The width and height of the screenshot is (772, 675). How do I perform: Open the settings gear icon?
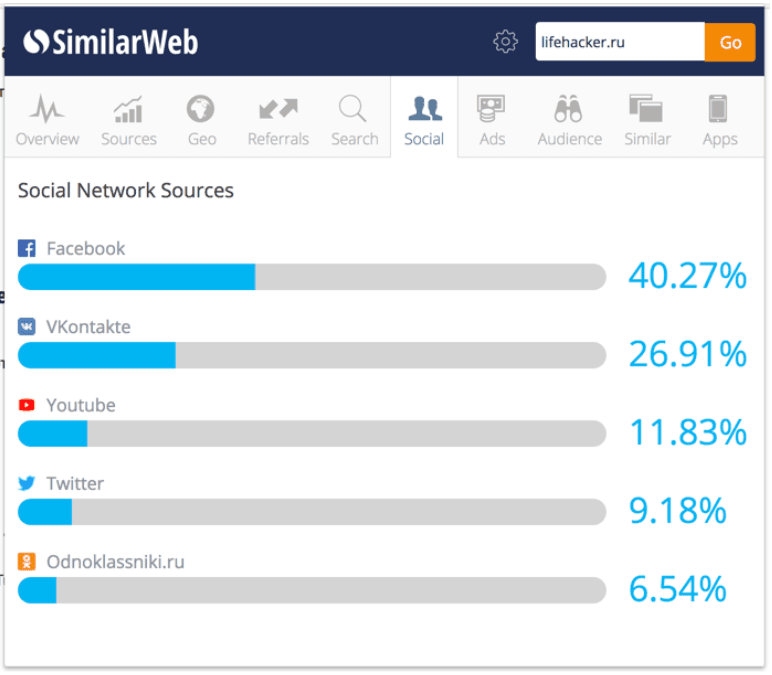pyautogui.click(x=505, y=41)
